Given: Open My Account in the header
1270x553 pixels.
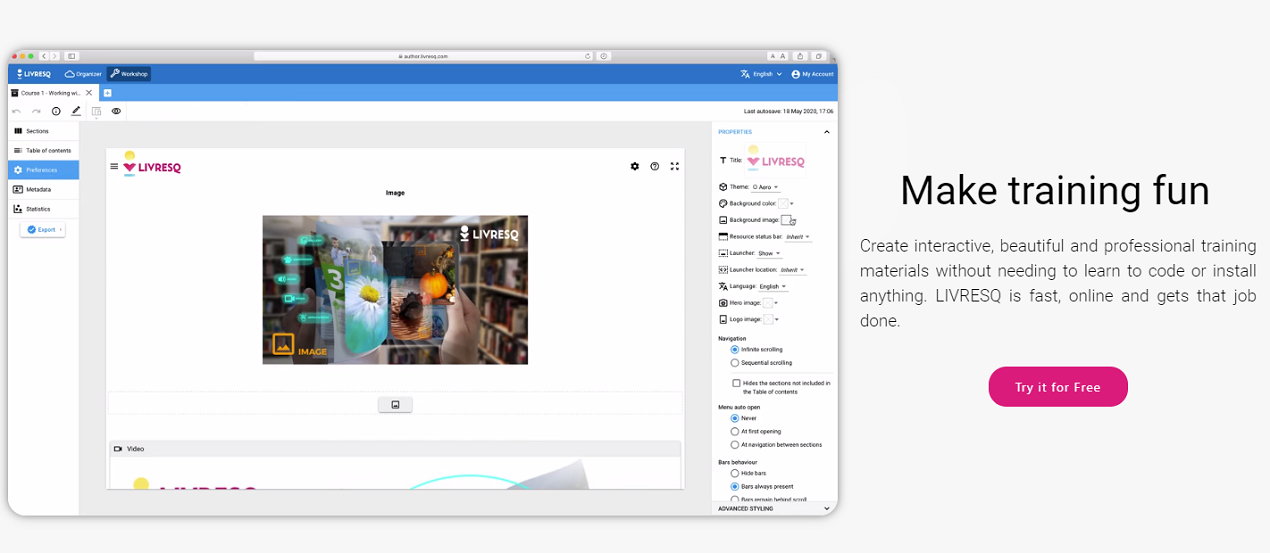Looking at the screenshot, I should pyautogui.click(x=812, y=74).
